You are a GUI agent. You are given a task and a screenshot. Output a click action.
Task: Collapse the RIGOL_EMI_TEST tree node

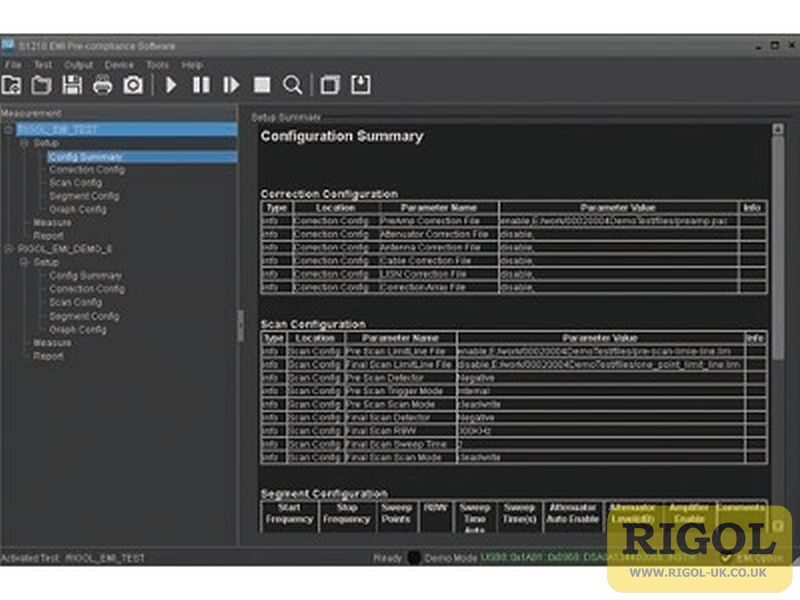pyautogui.click(x=8, y=130)
